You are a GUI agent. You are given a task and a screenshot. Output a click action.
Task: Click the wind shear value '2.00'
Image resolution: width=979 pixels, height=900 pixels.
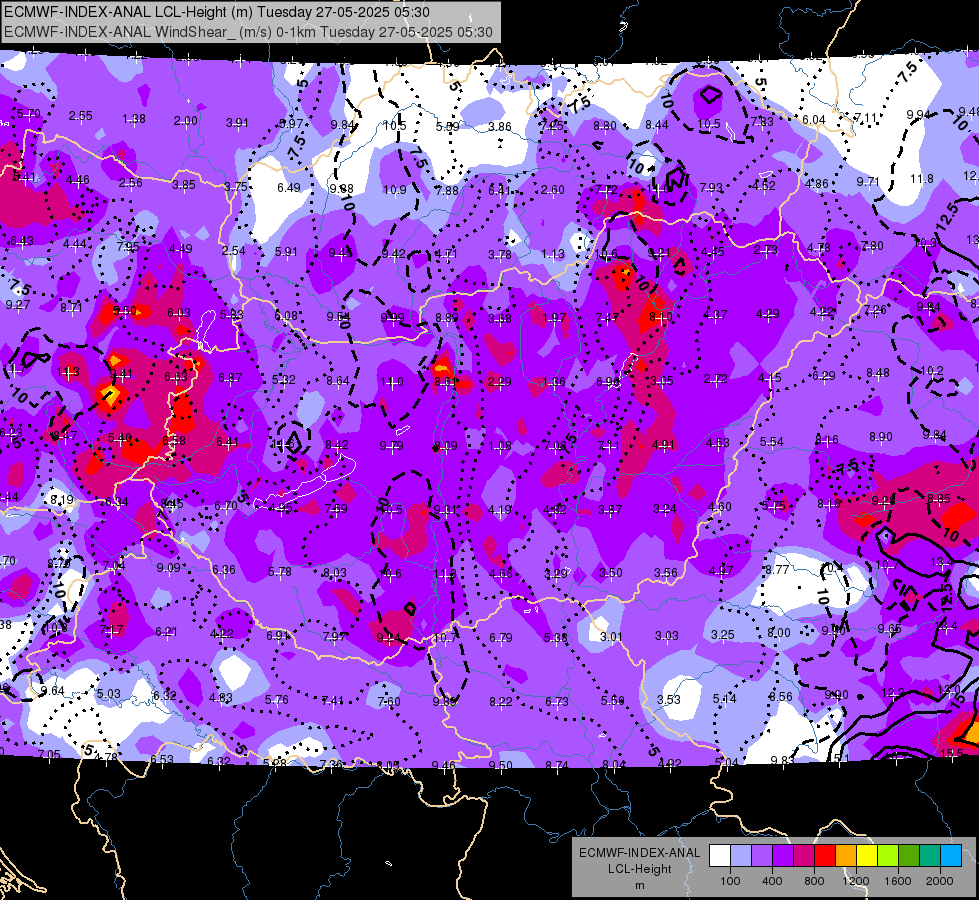[x=185, y=121]
